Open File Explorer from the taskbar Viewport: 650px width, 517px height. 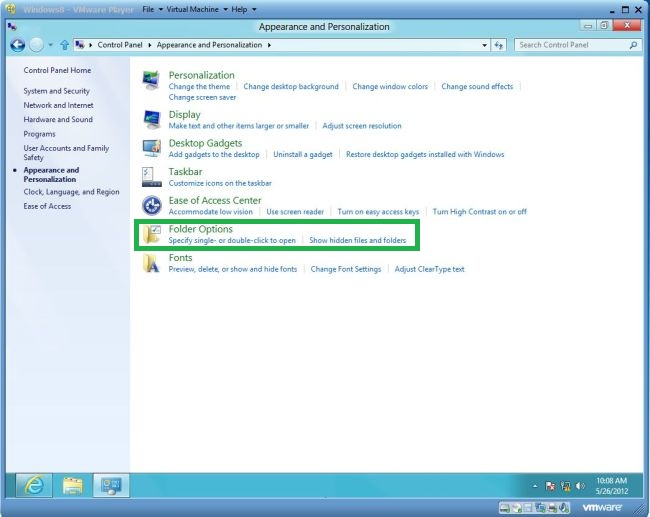click(73, 485)
